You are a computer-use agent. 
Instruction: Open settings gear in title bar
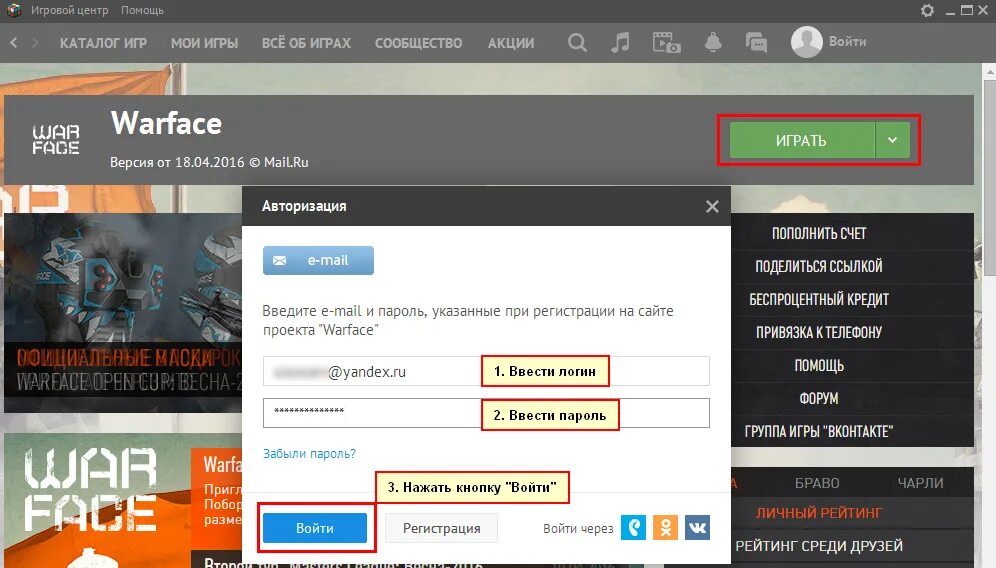click(927, 10)
